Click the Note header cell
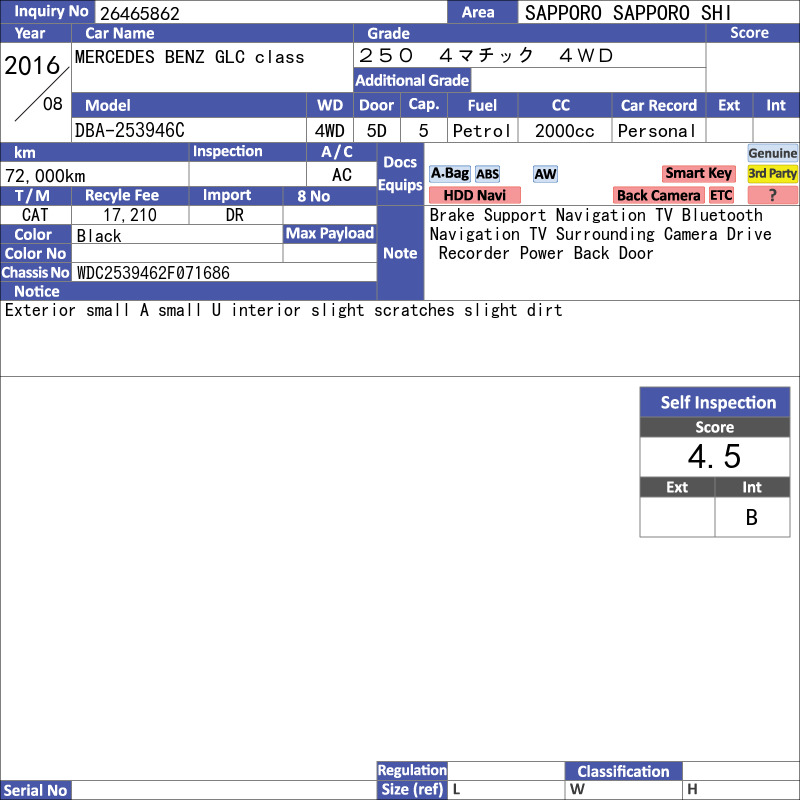The height and width of the screenshot is (800, 800). click(401, 253)
